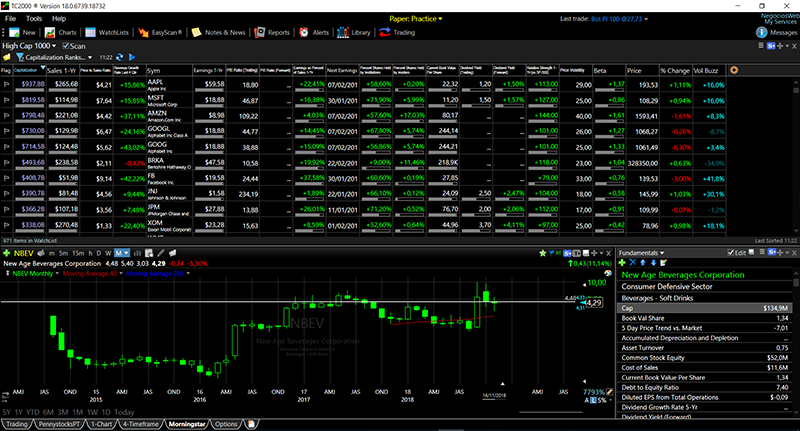Viewport: 800px width, 431px height.
Task: Click the new layout tab icon after Options
Action: coord(251,424)
